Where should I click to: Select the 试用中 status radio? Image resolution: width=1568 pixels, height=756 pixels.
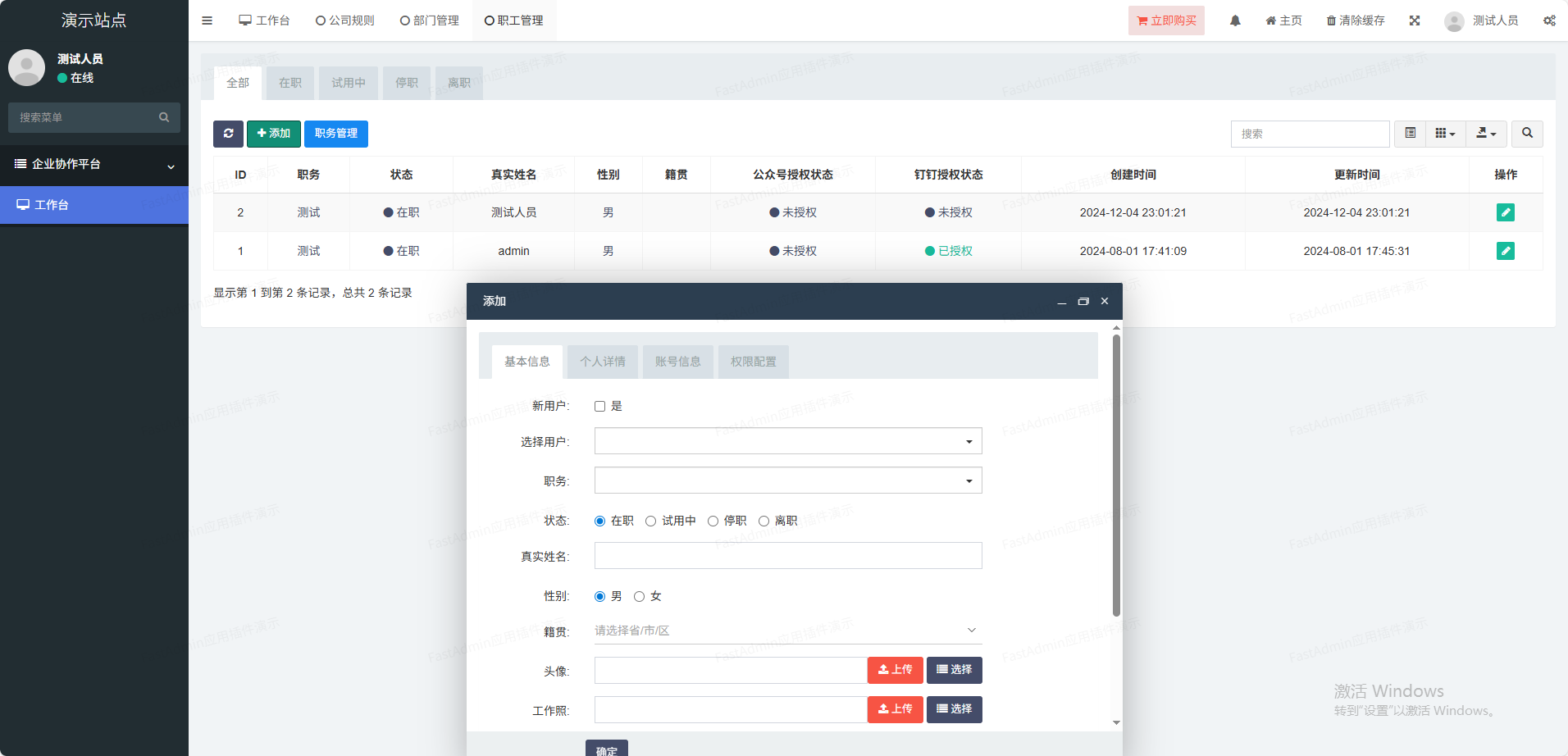tap(651, 521)
